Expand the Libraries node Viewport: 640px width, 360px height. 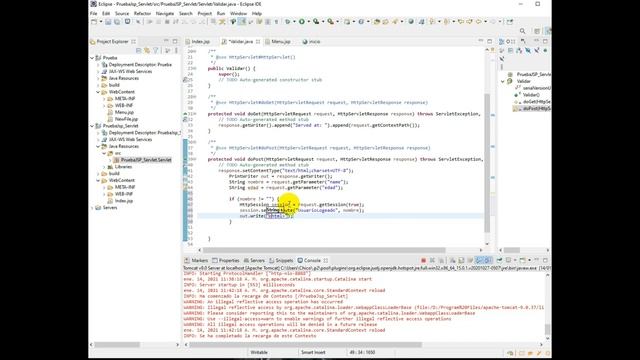[x=104, y=167]
